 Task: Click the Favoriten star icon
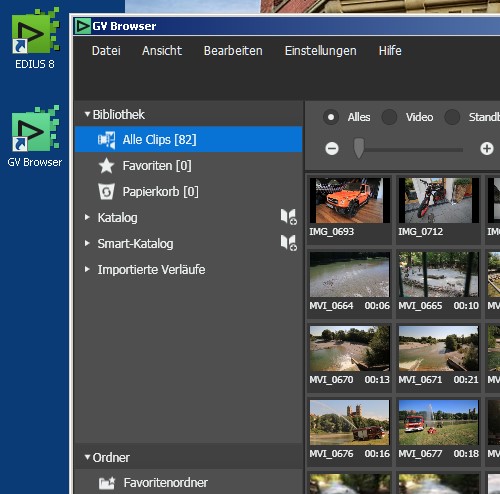click(x=106, y=166)
